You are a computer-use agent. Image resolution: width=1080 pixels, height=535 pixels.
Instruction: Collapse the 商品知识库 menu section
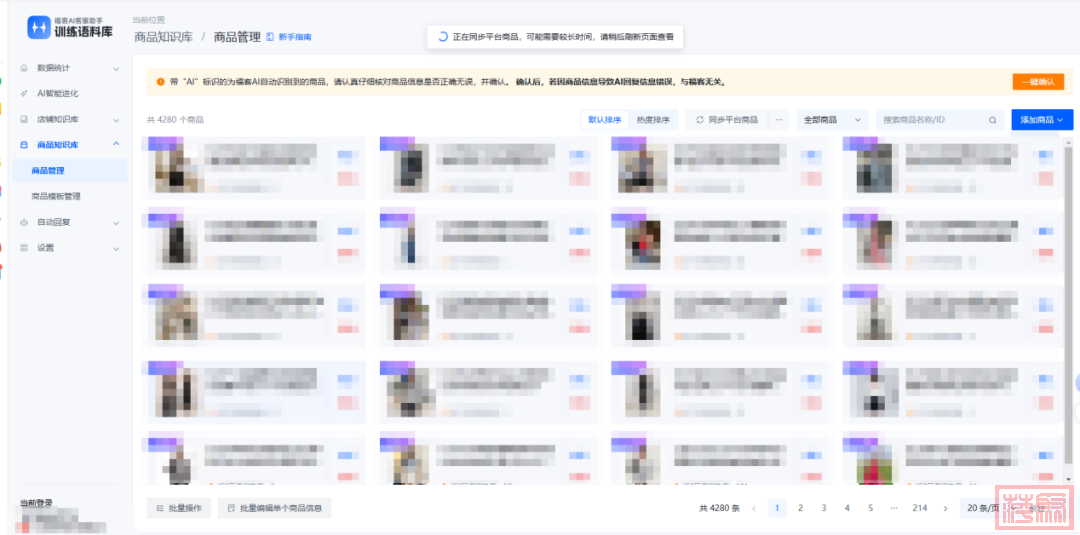pyautogui.click(x=116, y=145)
